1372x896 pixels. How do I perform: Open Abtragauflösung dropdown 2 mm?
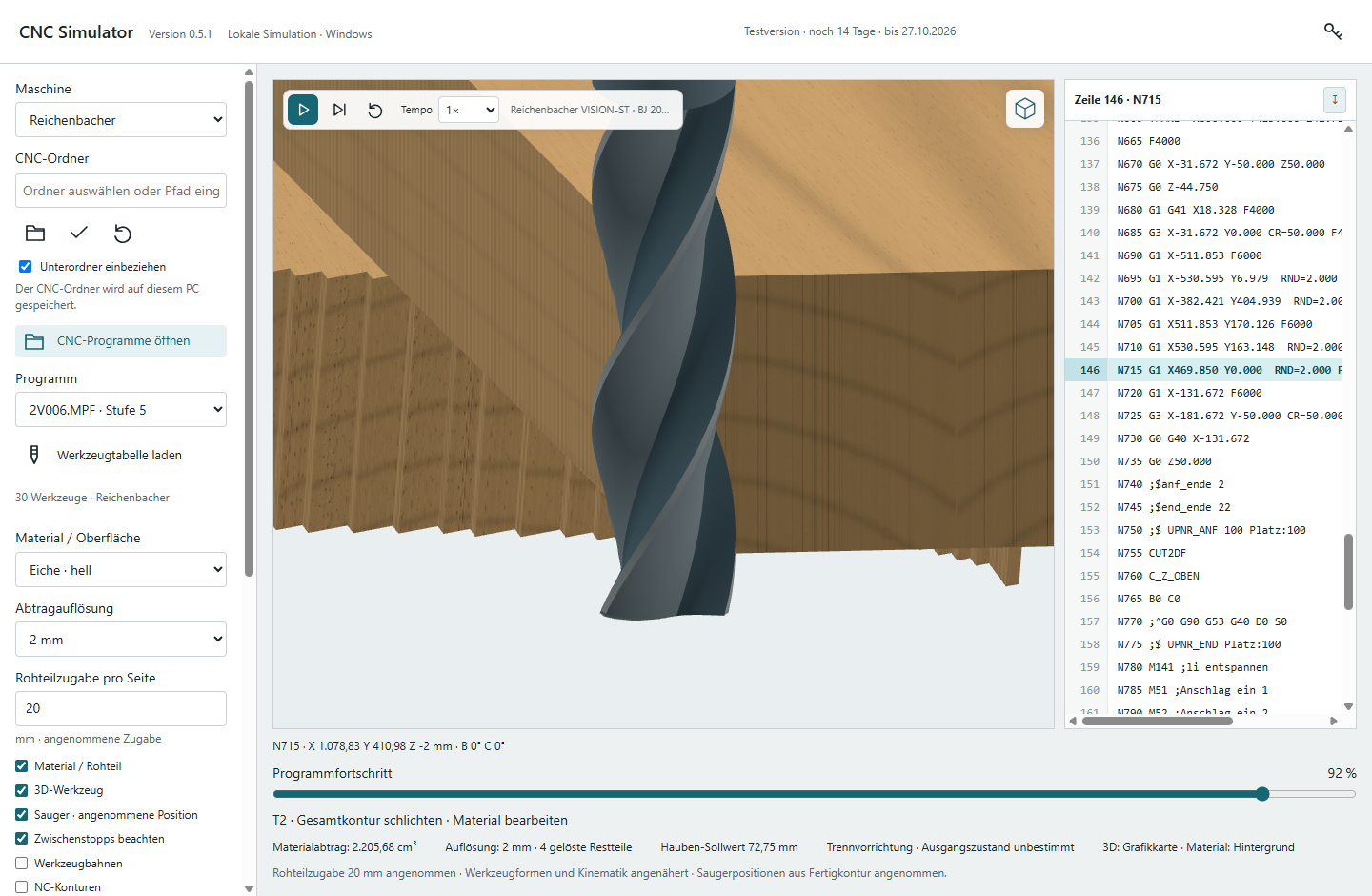[x=121, y=640]
